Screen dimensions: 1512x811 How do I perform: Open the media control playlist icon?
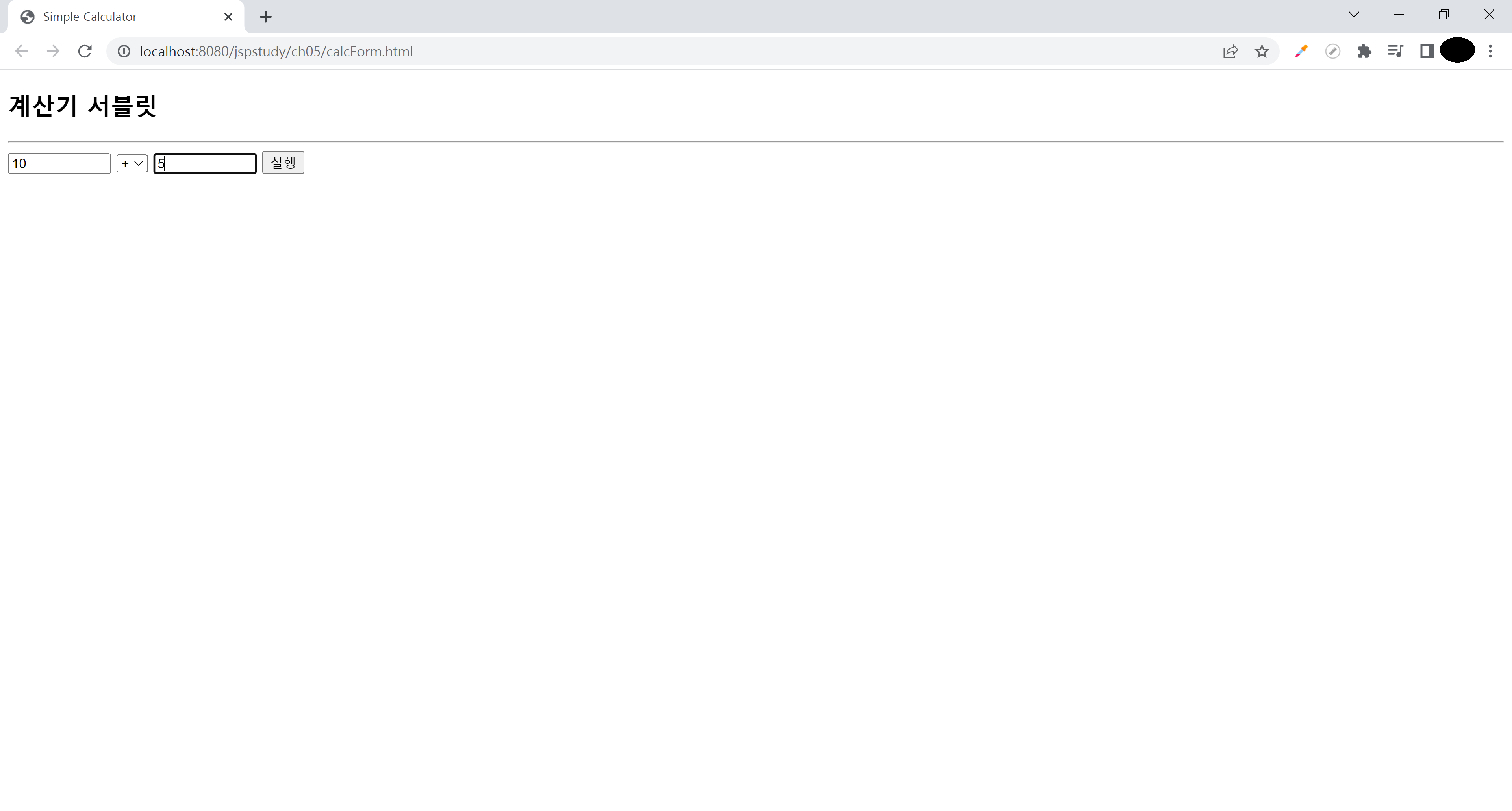tap(1395, 52)
